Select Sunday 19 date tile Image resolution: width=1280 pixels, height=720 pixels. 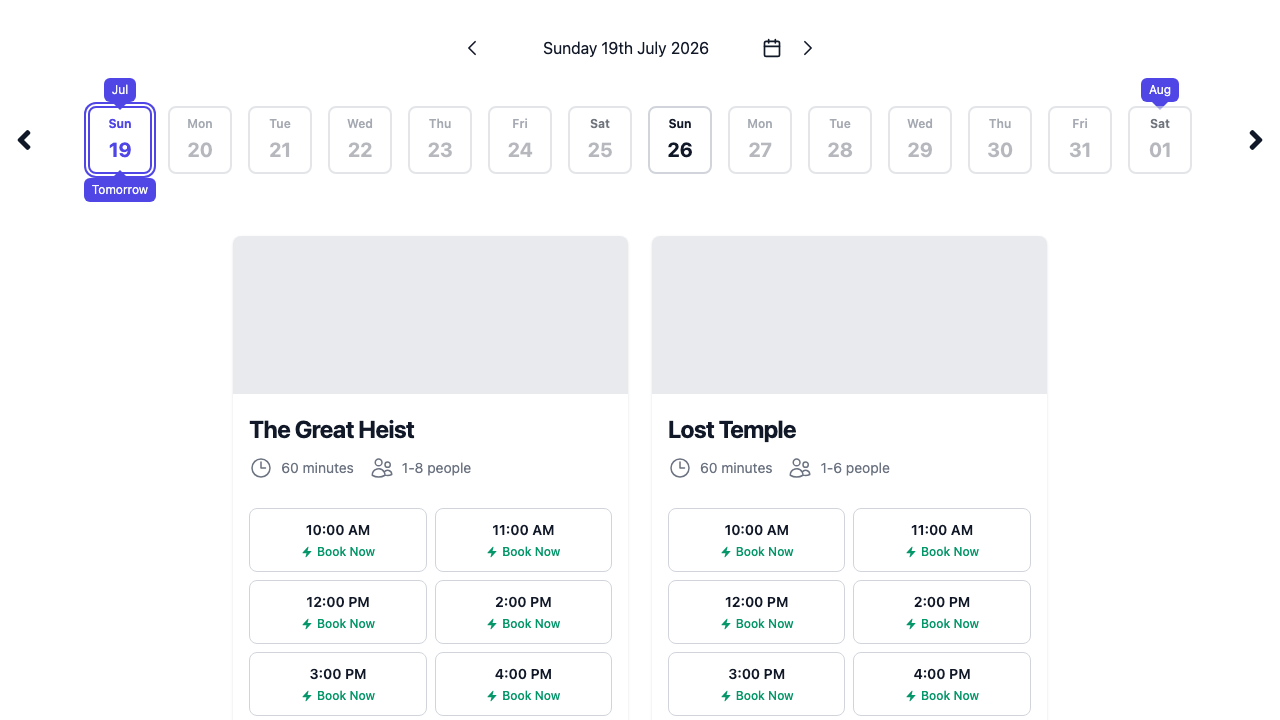click(120, 140)
